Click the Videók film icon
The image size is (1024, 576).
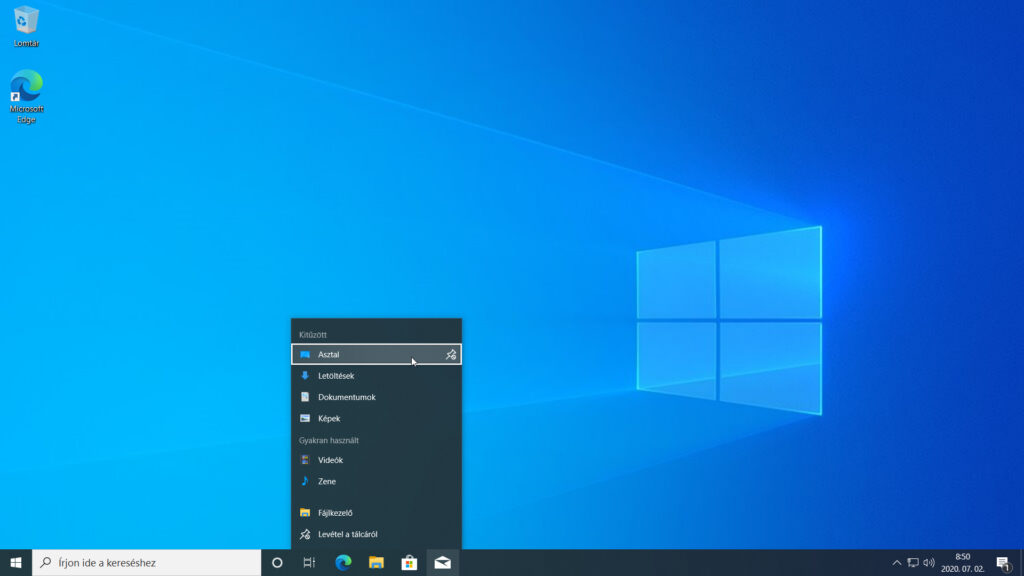click(305, 460)
